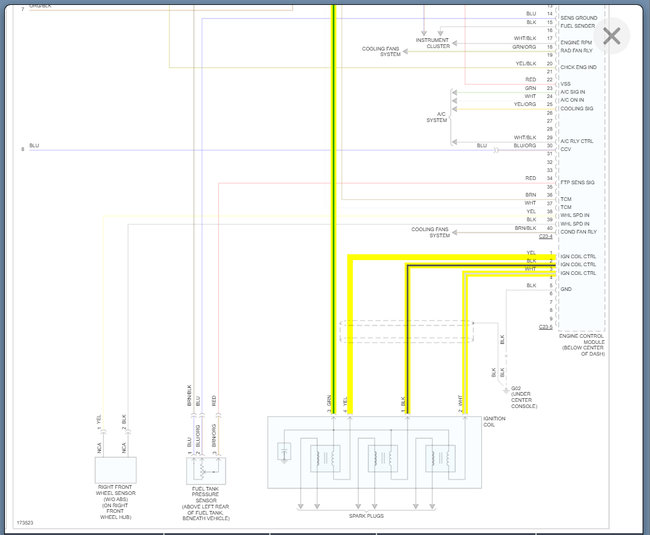Viewport: 650px width, 535px height.
Task: Click the COOLING SIG label
Action: coord(577,109)
